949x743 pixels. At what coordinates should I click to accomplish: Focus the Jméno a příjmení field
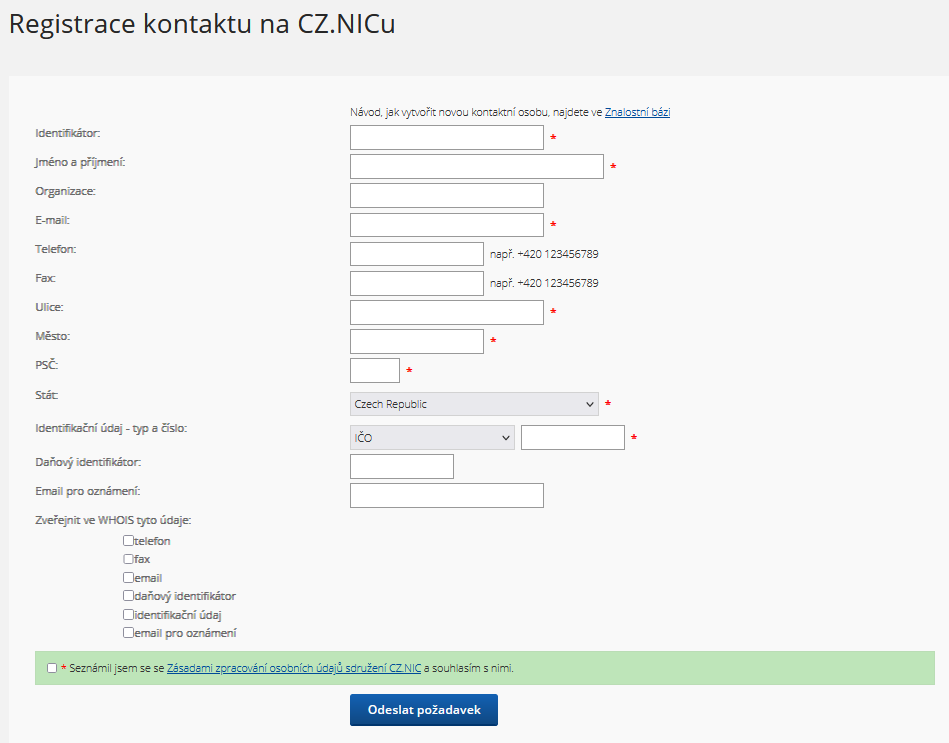476,166
